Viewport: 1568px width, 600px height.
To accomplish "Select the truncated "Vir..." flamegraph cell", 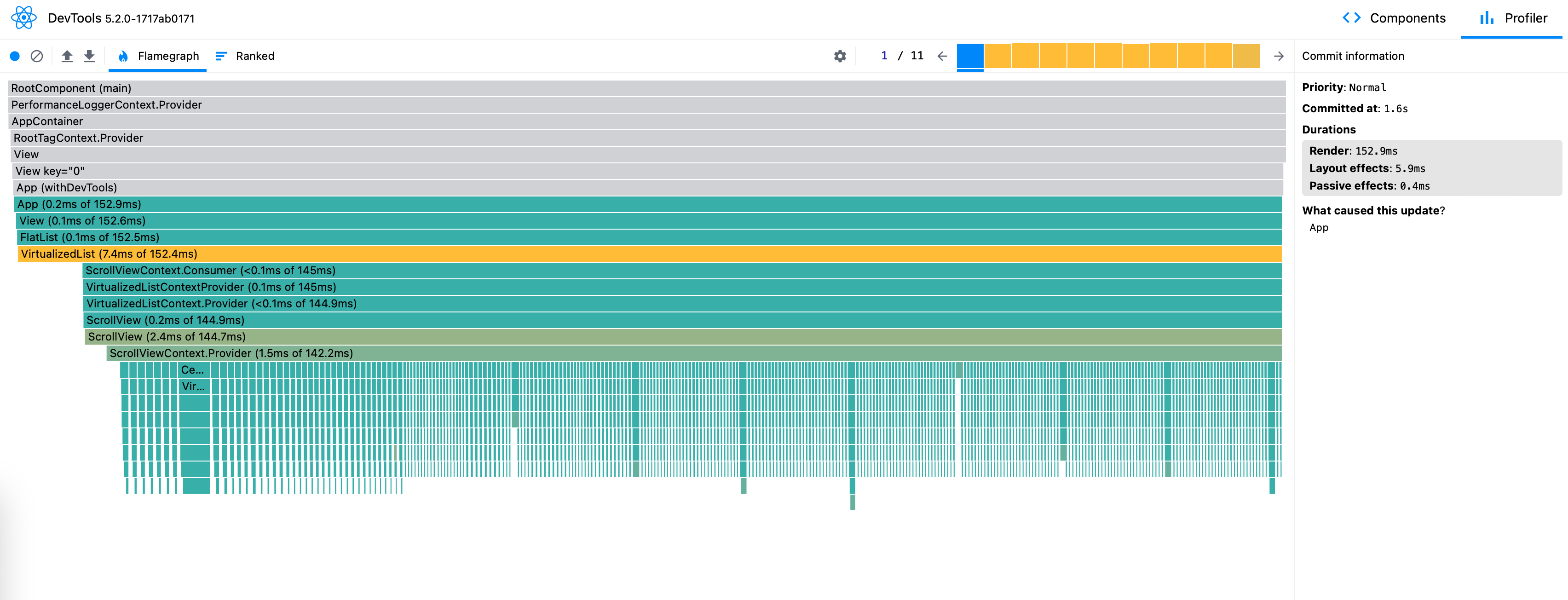I will (195, 387).
